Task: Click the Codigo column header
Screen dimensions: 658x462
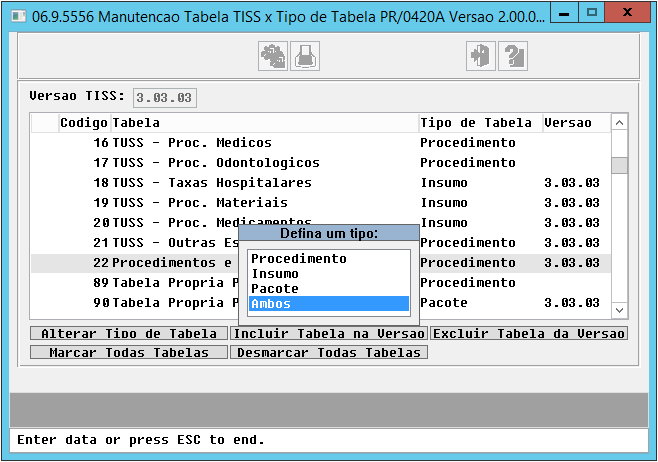Action: (x=84, y=123)
